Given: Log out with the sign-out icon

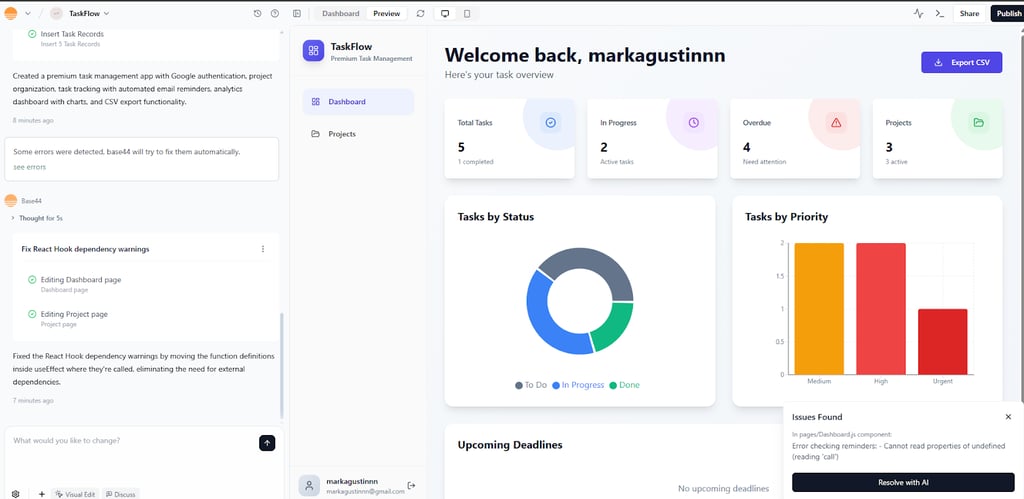Looking at the screenshot, I should coord(411,485).
